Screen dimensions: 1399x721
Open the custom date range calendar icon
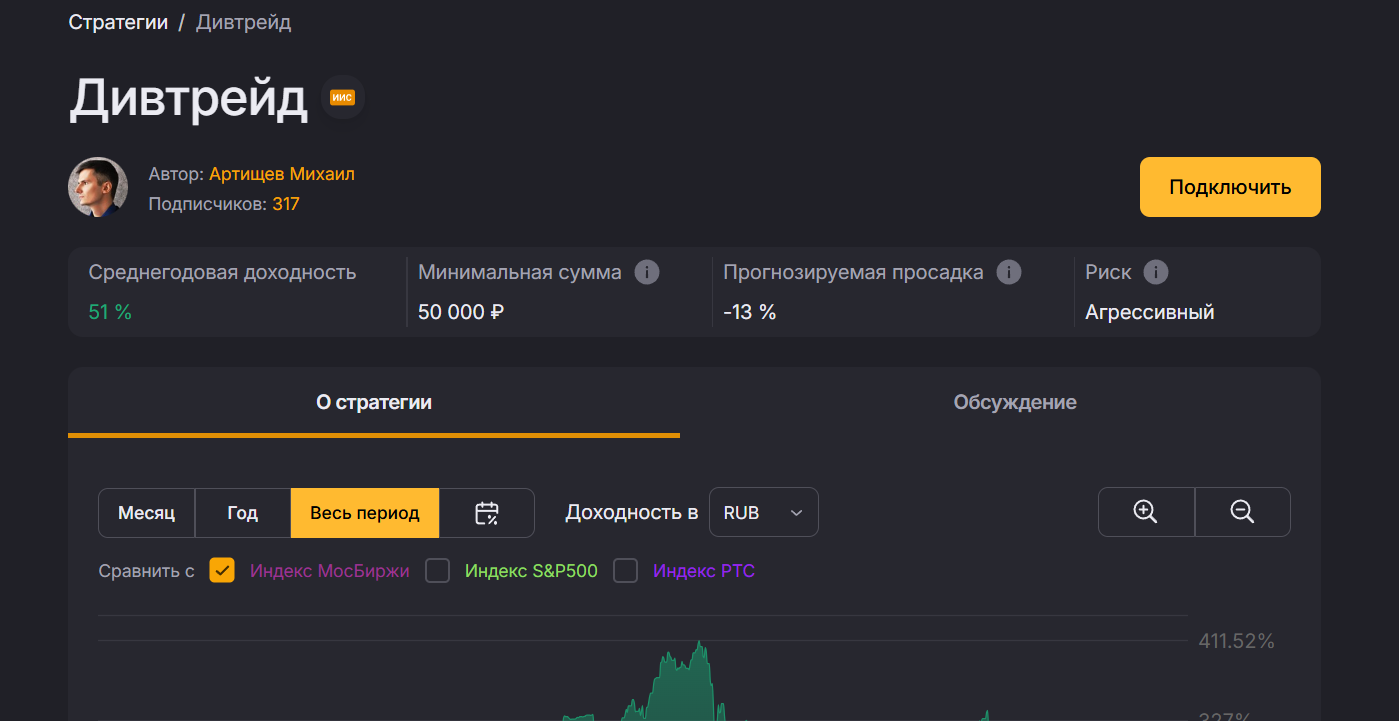tap(487, 513)
